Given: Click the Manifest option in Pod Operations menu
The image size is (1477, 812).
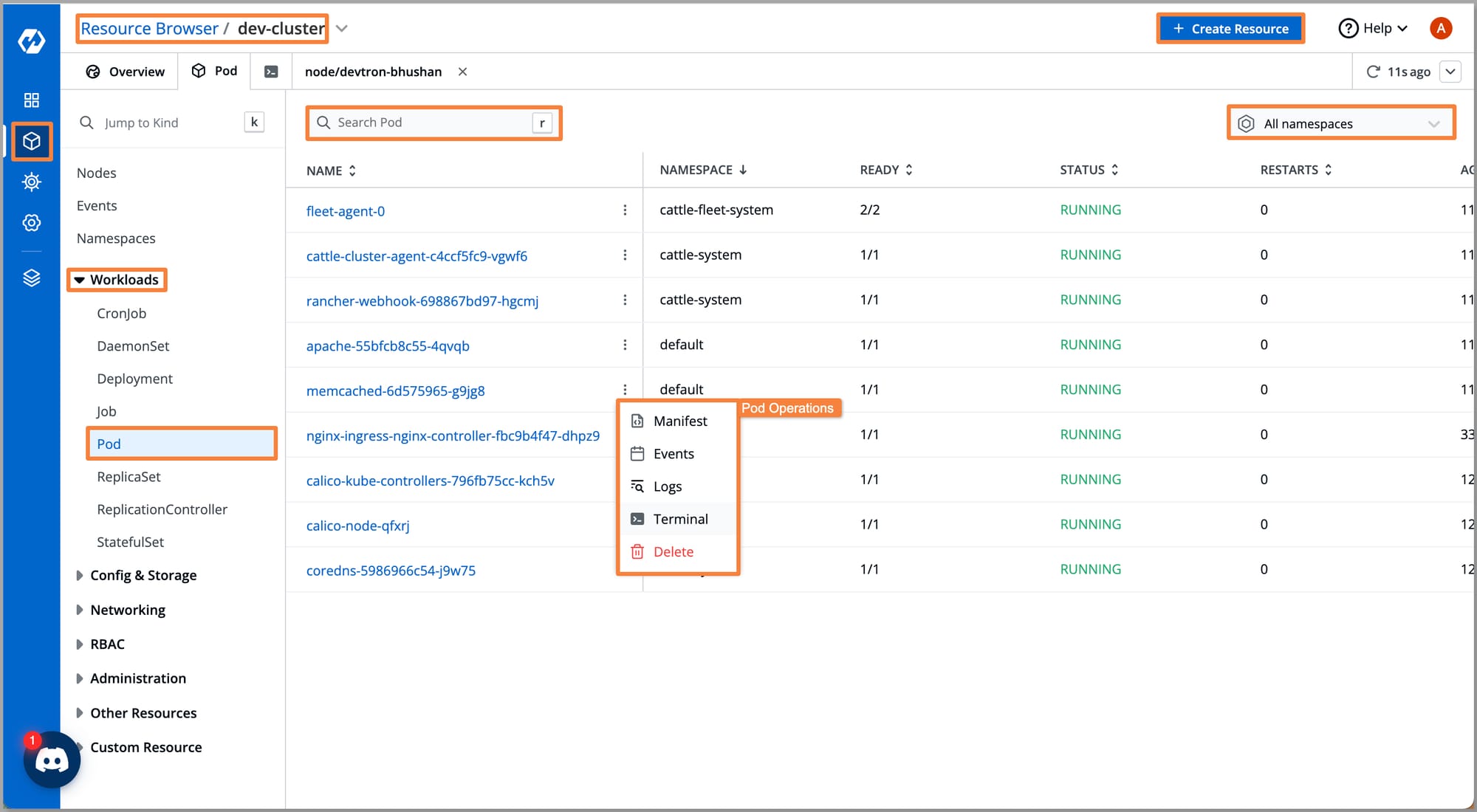Looking at the screenshot, I should (679, 420).
